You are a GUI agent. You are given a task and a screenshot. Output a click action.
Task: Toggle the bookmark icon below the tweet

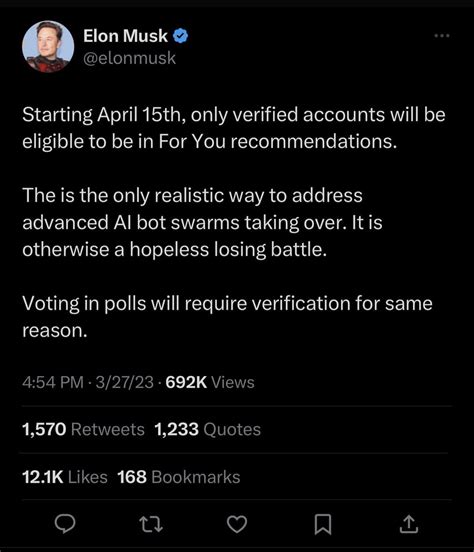[323, 524]
